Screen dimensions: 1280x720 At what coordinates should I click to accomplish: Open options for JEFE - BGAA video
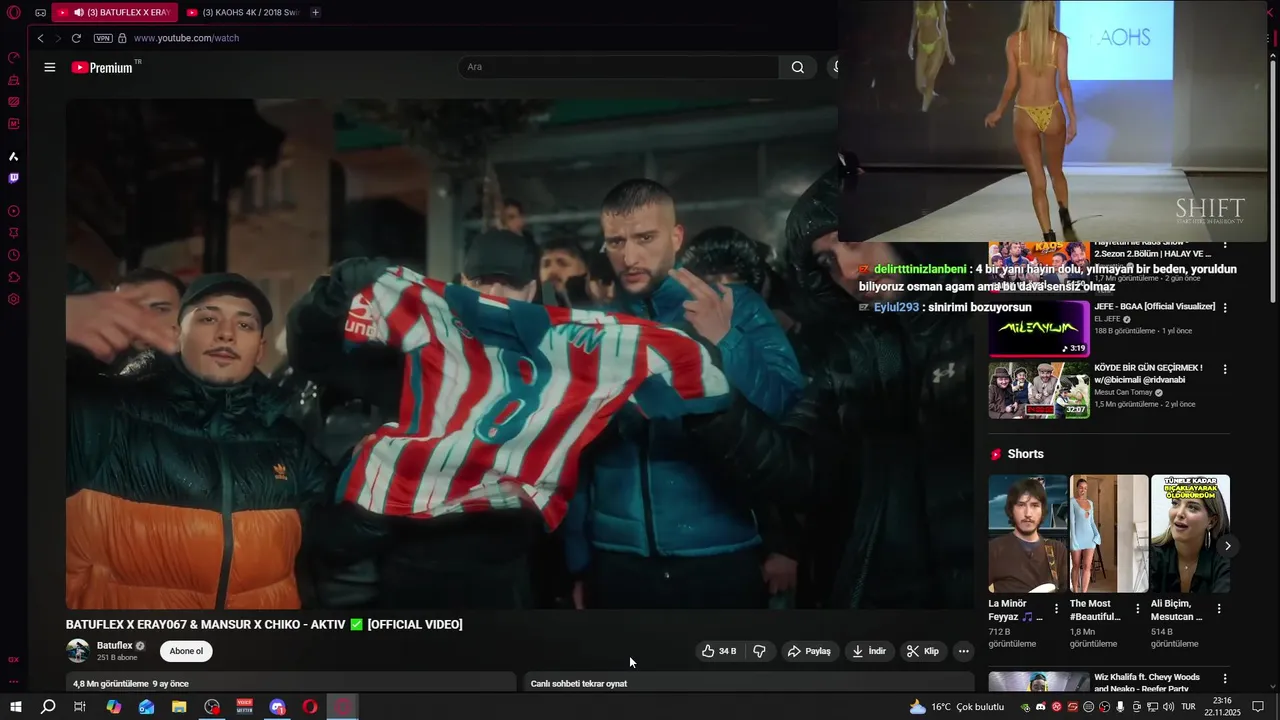click(x=1225, y=308)
